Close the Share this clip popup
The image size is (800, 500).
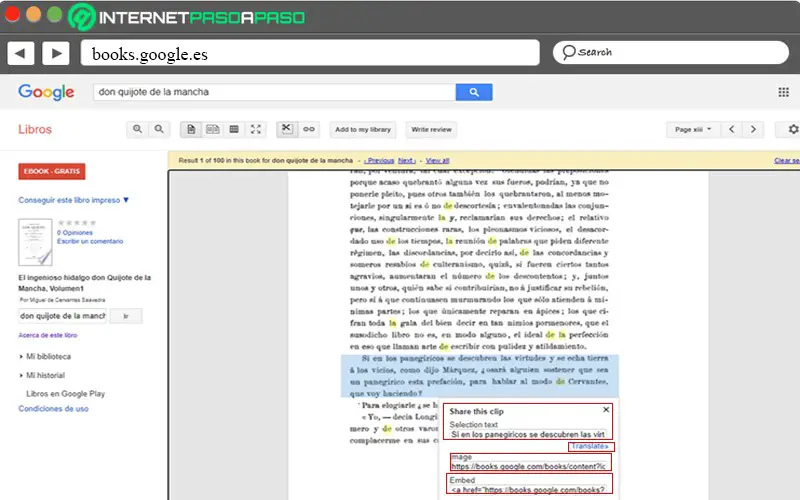[x=606, y=410]
